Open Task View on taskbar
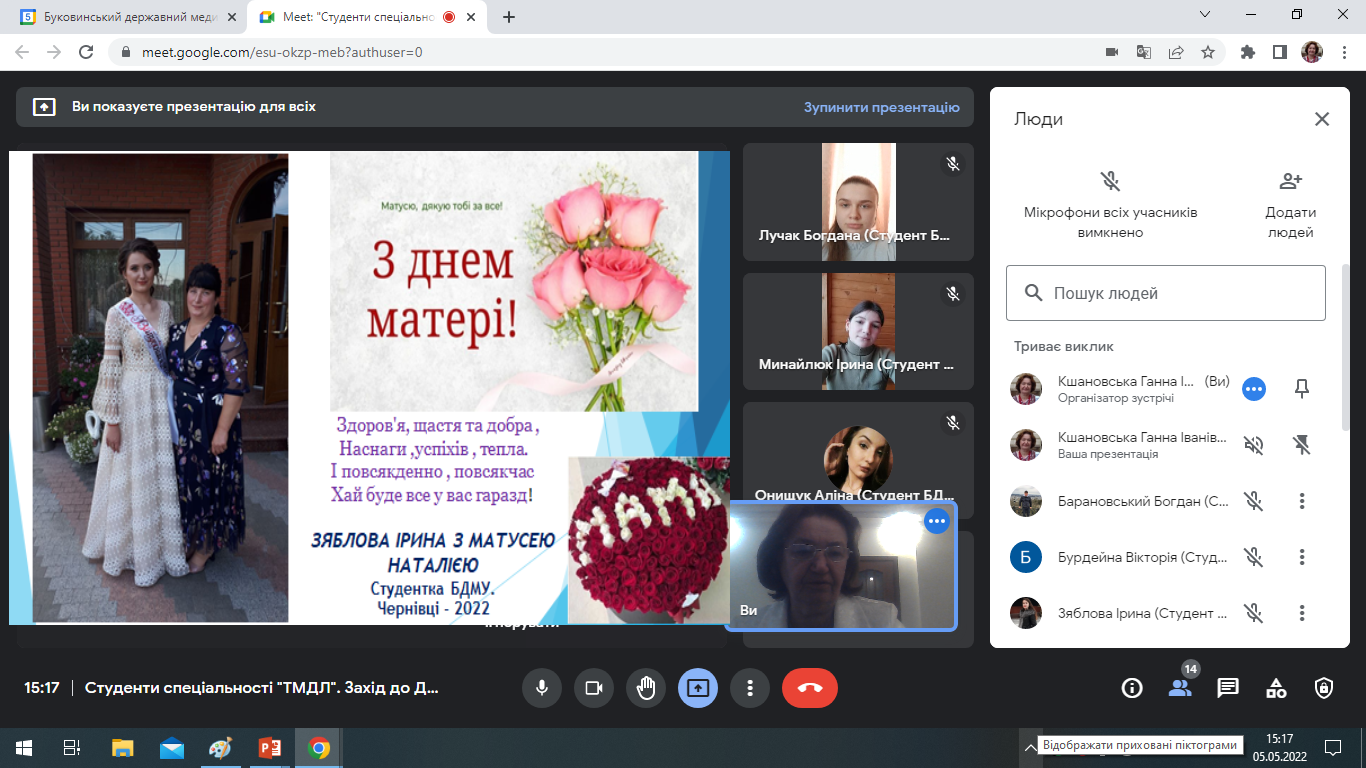The width and height of the screenshot is (1366, 768). click(72, 747)
